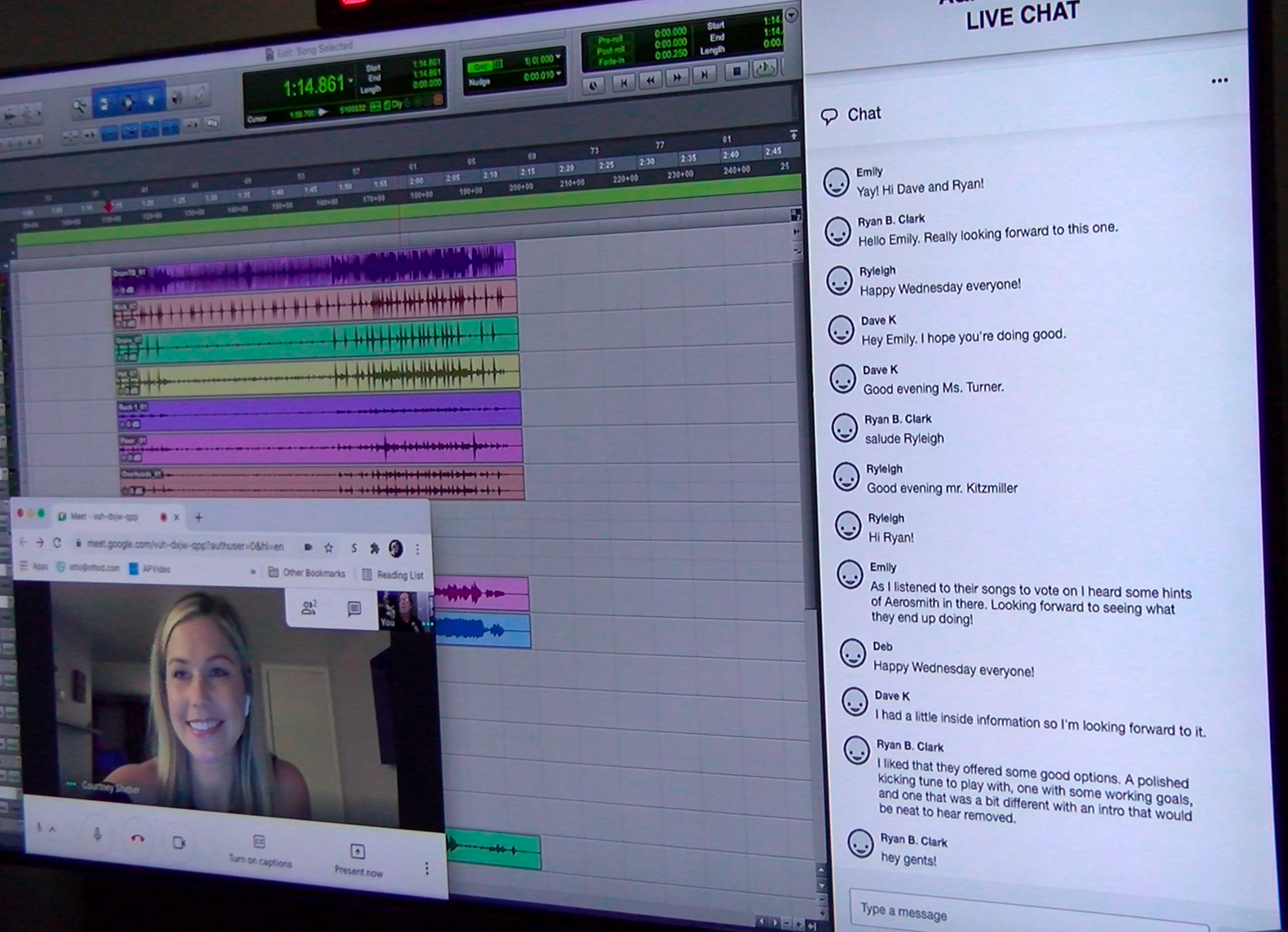Image resolution: width=1288 pixels, height=932 pixels.
Task: Click the Present now button
Action: coord(358,859)
